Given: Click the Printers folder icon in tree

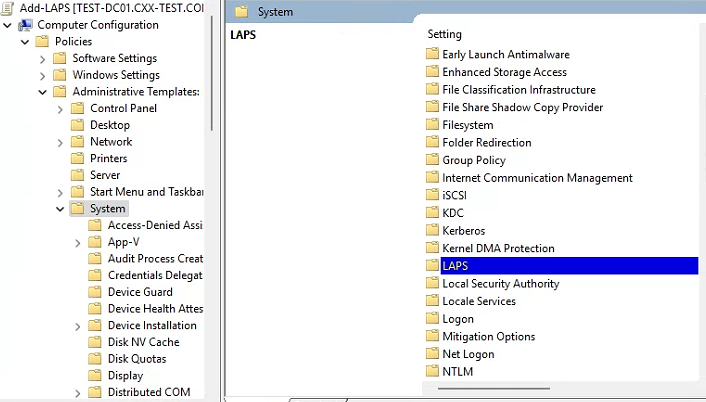Looking at the screenshot, I should [x=77, y=158].
